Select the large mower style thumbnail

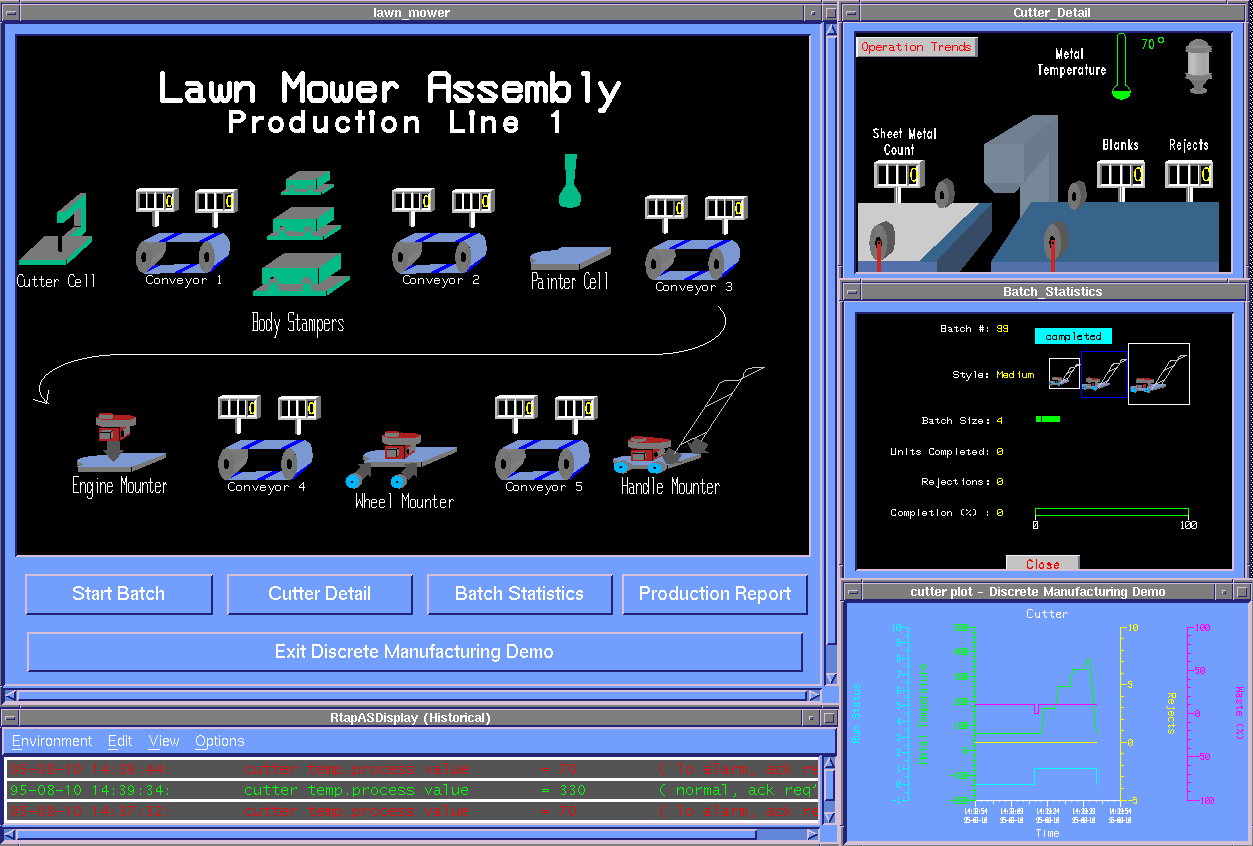pyautogui.click(x=1158, y=374)
